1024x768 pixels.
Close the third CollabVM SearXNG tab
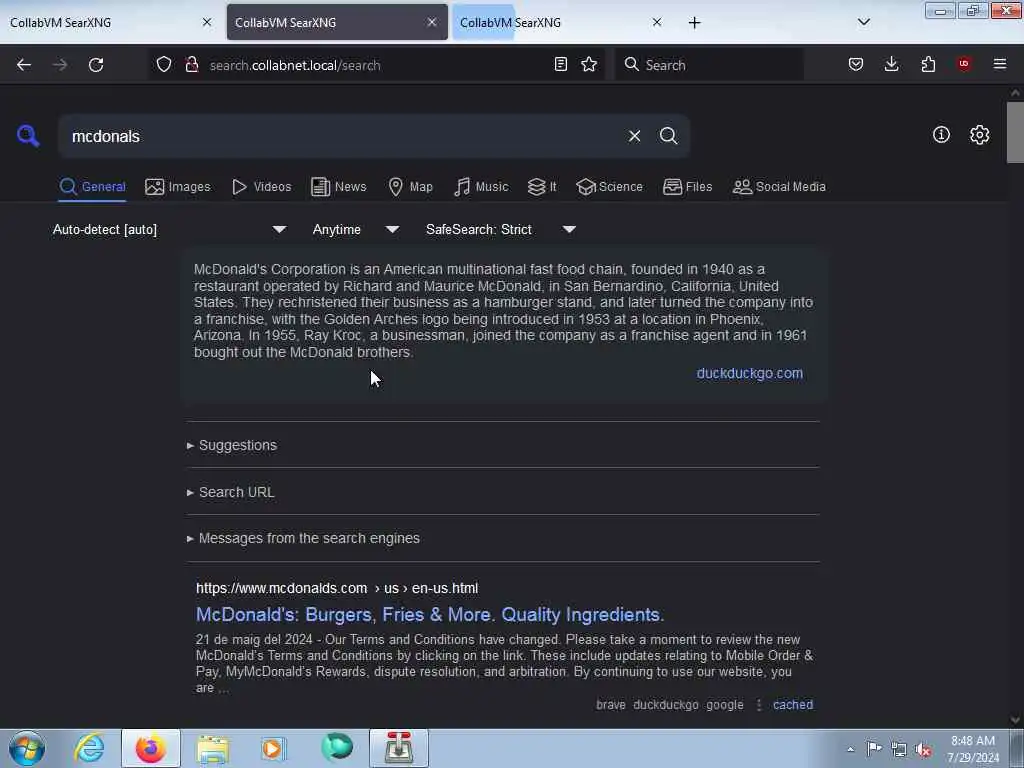pyautogui.click(x=657, y=22)
